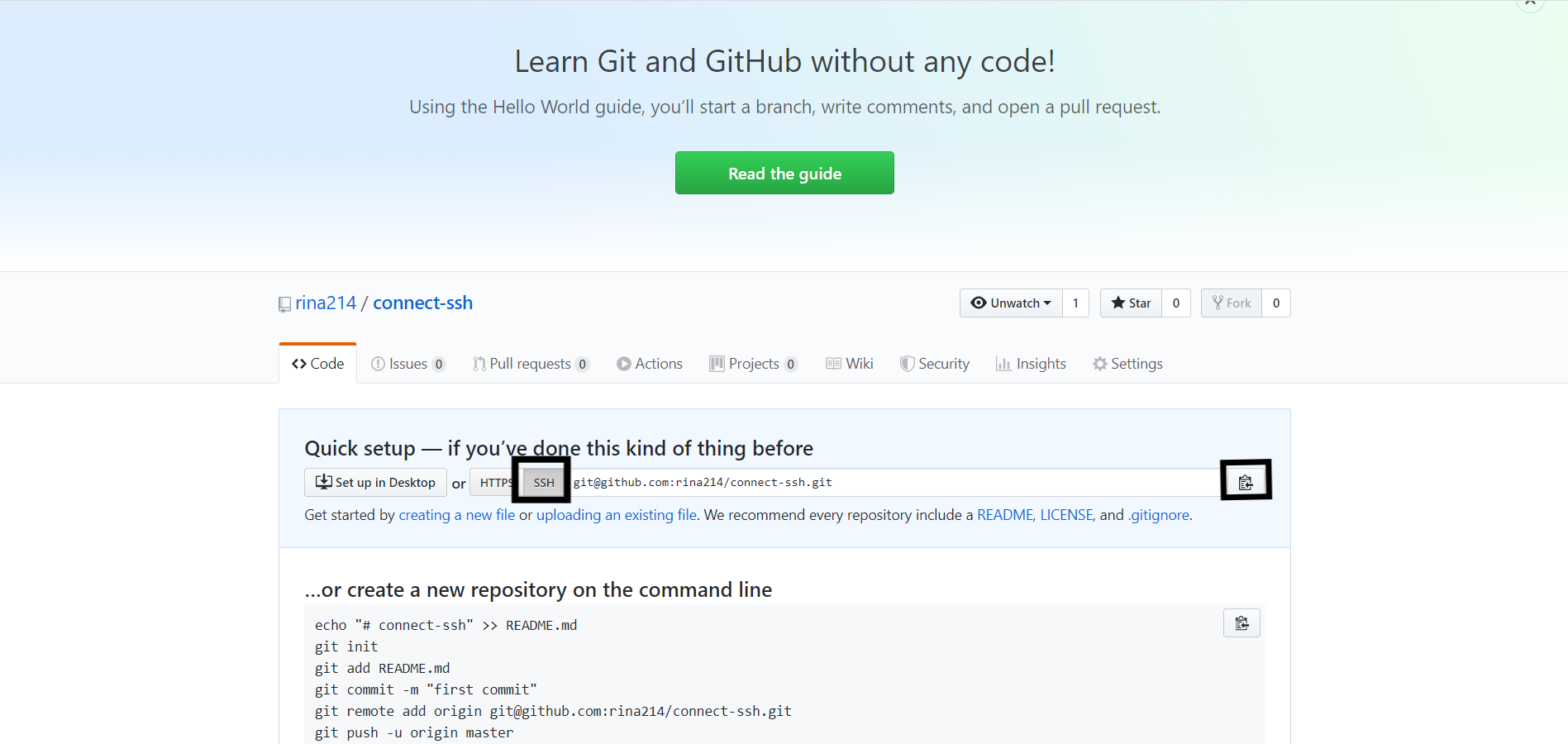Copy the SSH clone URL to clipboard
The image size is (1568, 744).
pos(1245,483)
